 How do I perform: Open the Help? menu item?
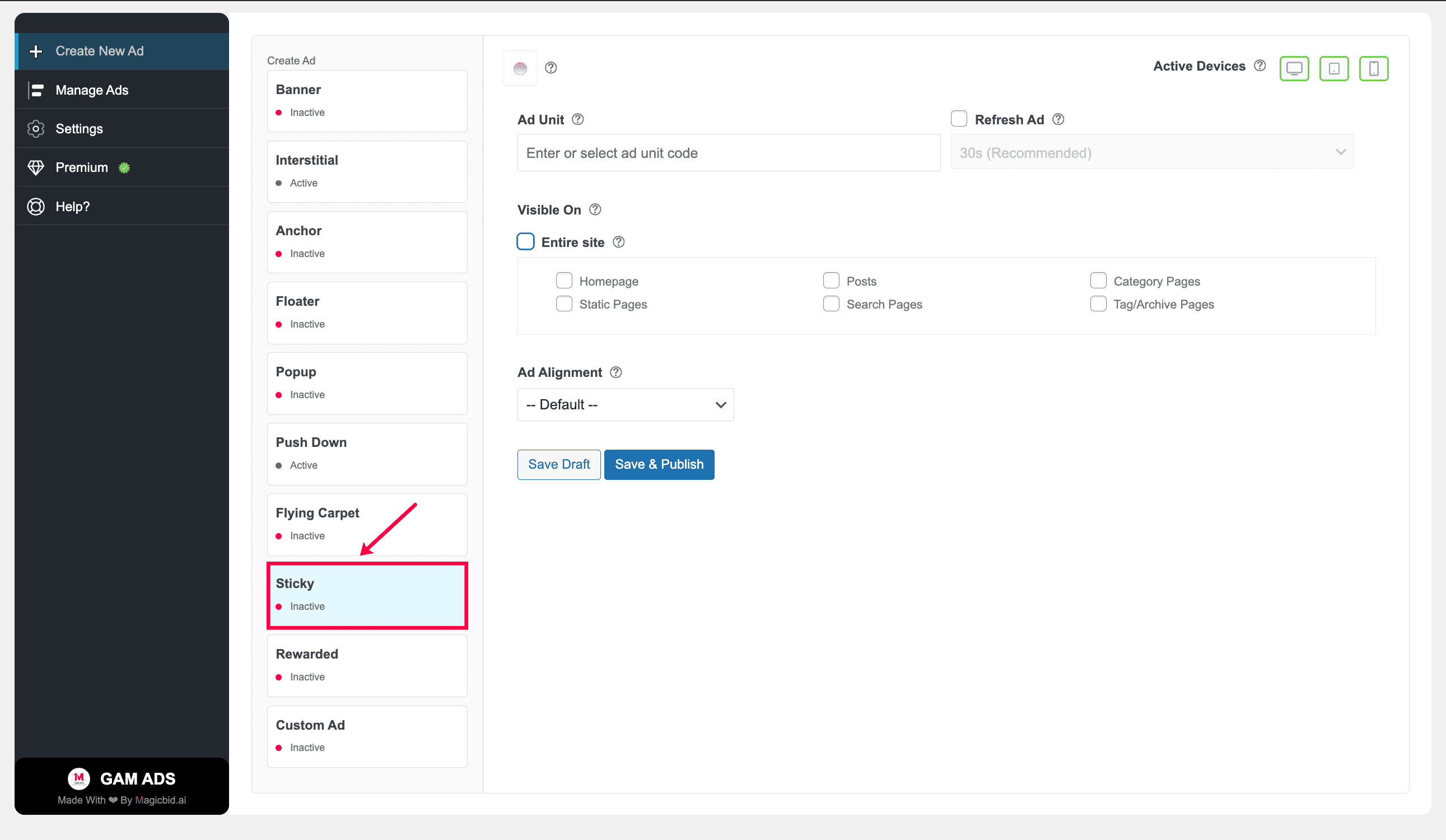122,207
